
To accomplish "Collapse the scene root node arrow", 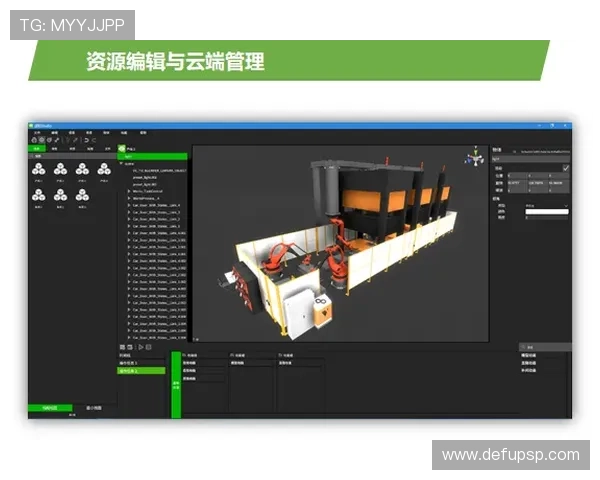I will pyautogui.click(x=122, y=163).
